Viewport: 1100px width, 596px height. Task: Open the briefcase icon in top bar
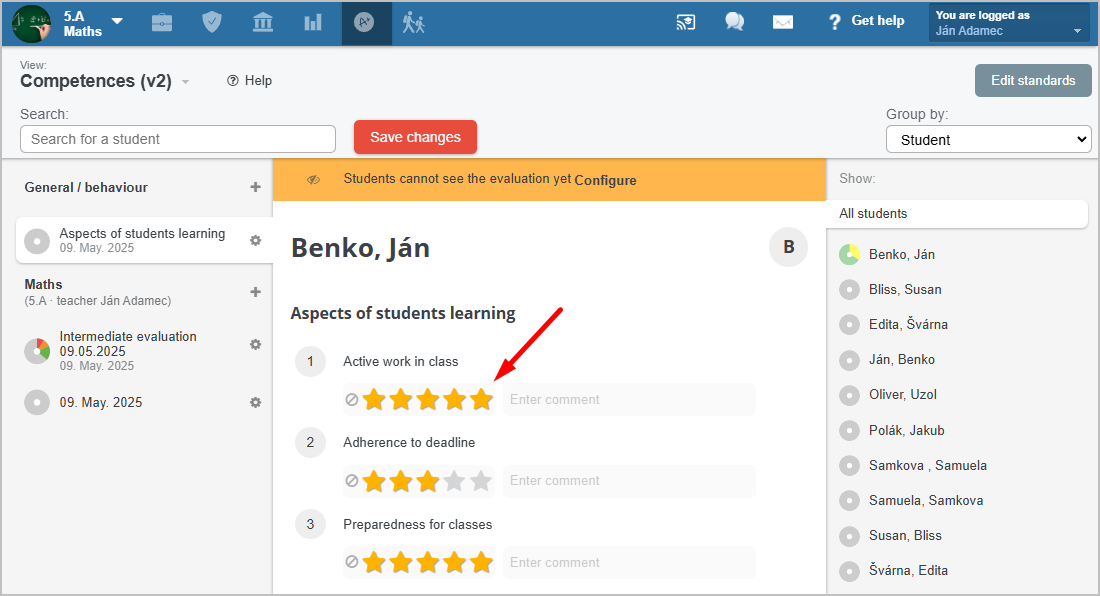click(162, 23)
